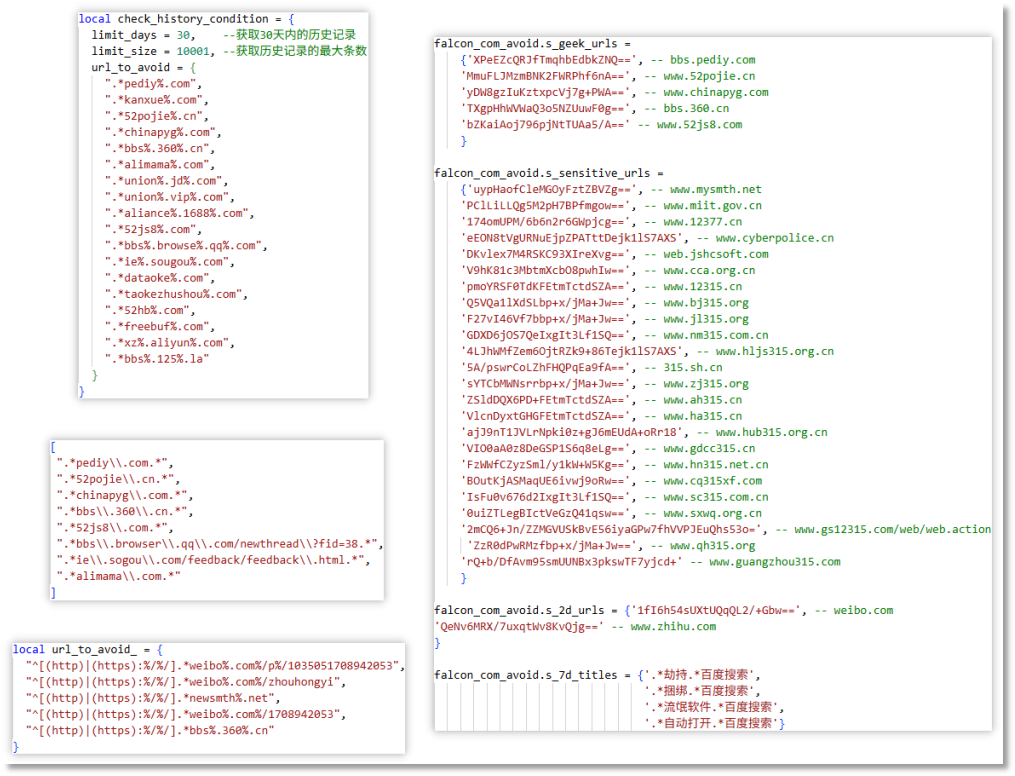The height and width of the screenshot is (776, 1015).
Task: Click the ".*bbs%.125%.la" pattern line
Action: point(156,358)
